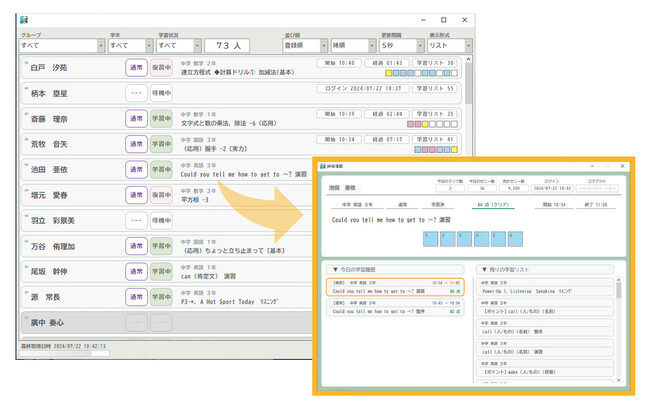This screenshot has width=650, height=409.
Task: Select [ポイント] call remaining list item
Action: pos(545,307)
